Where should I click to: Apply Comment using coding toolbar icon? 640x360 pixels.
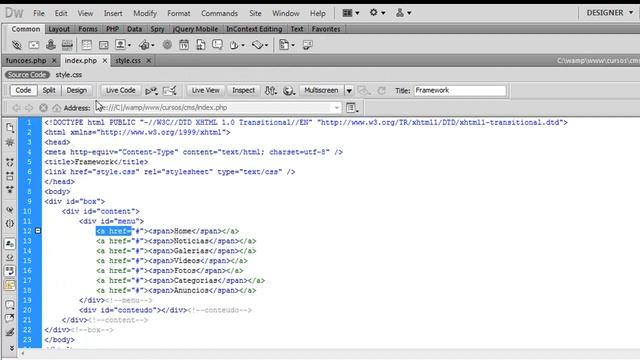(10, 305)
